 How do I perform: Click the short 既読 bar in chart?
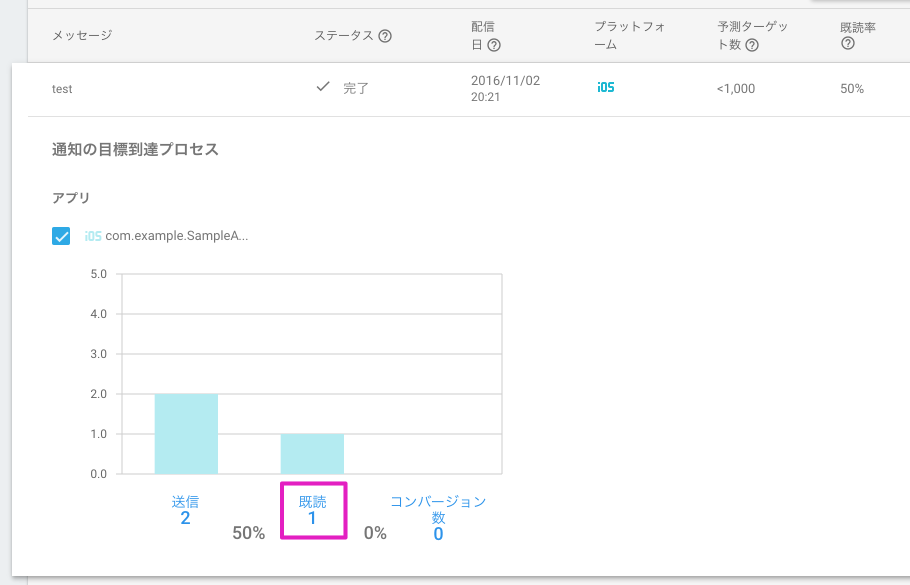pyautogui.click(x=312, y=454)
